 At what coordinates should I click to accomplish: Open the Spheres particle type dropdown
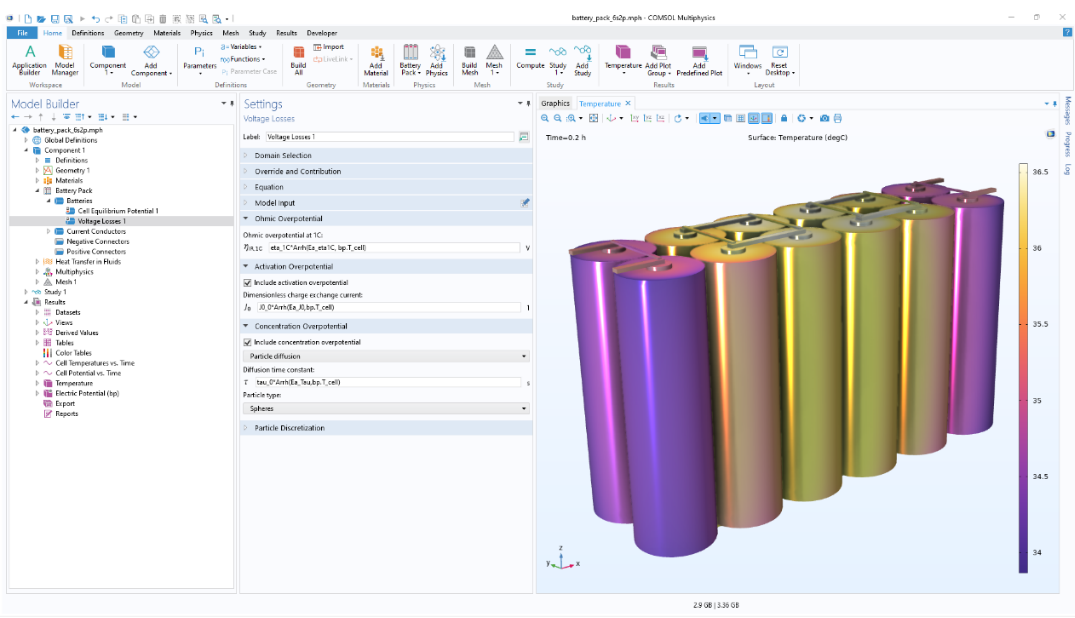[386, 409]
